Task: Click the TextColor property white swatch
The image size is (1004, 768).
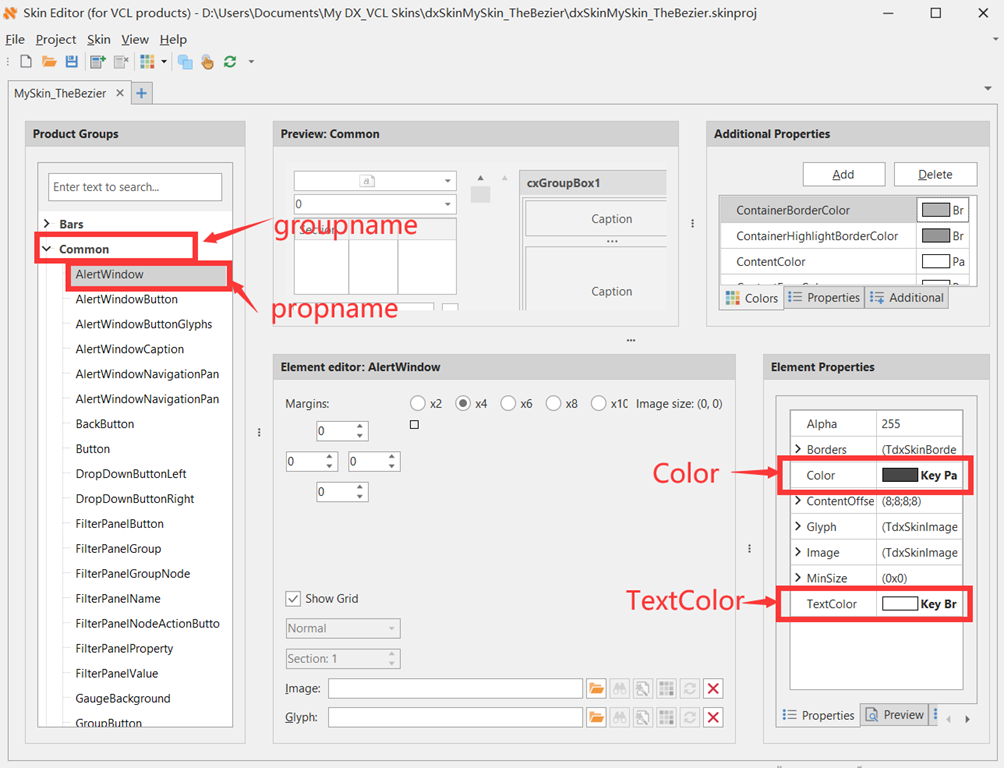Action: pyautogui.click(x=899, y=603)
